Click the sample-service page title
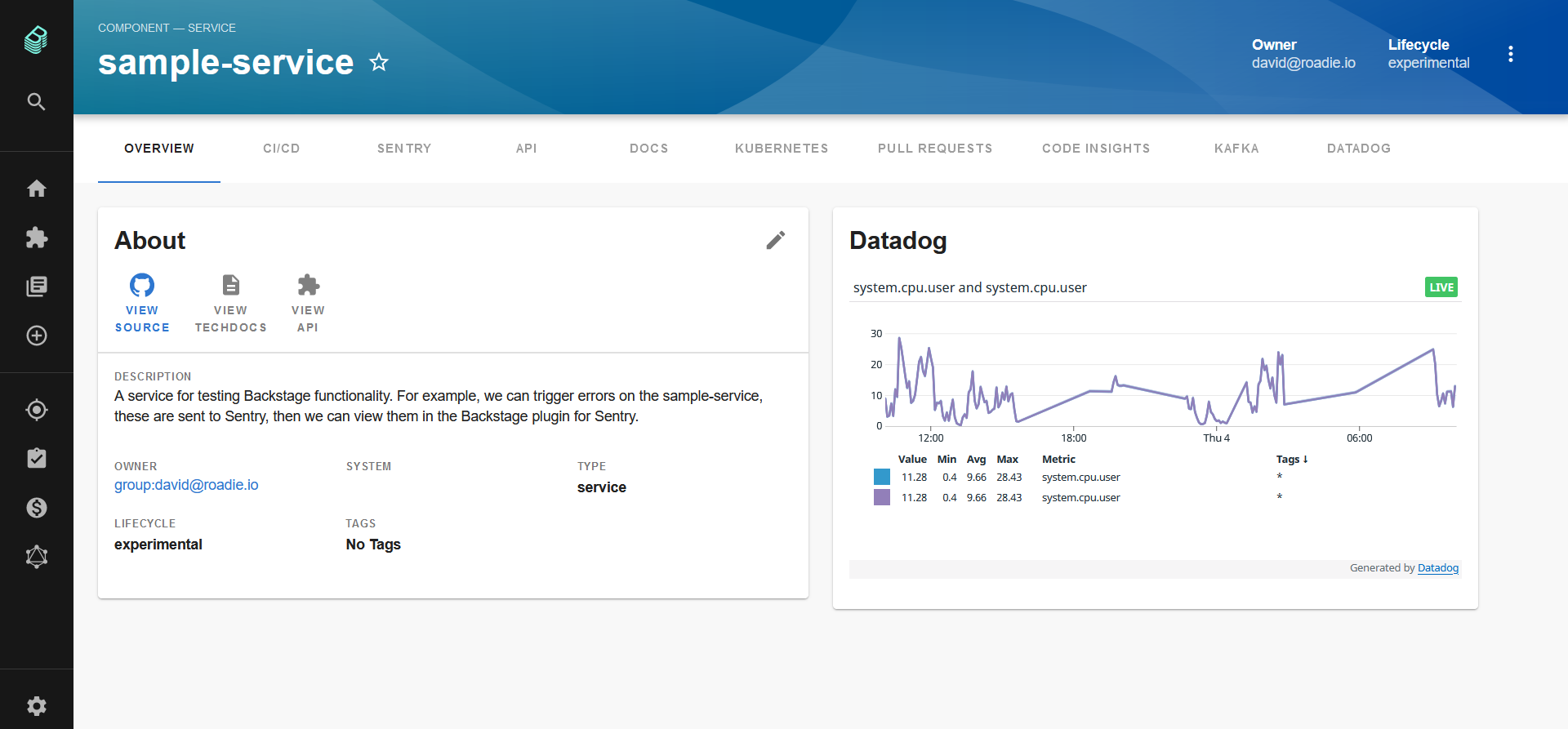Screen dimensions: 1568x729 coord(225,62)
